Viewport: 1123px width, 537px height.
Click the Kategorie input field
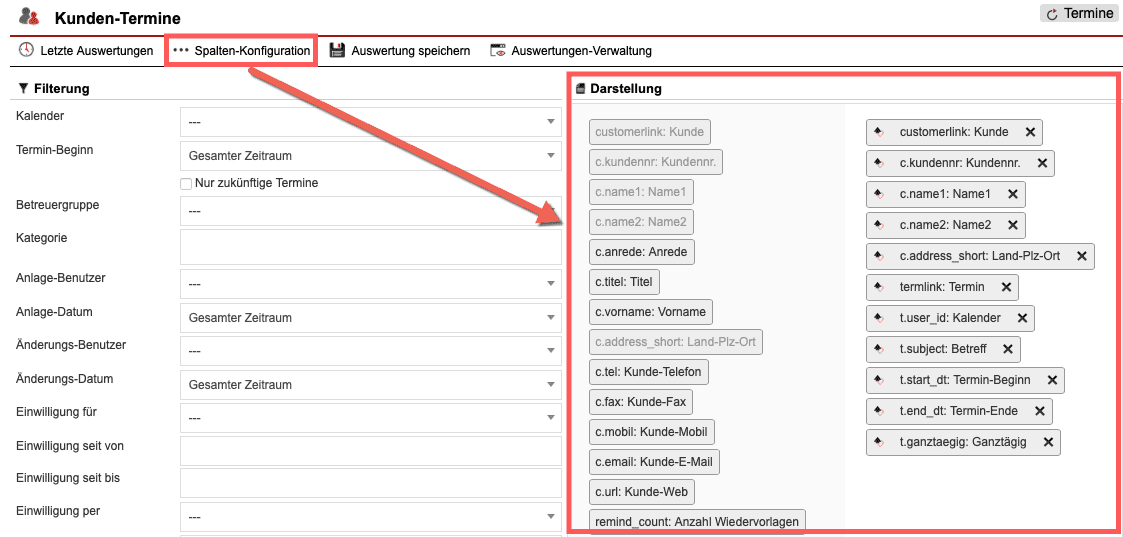[x=370, y=247]
